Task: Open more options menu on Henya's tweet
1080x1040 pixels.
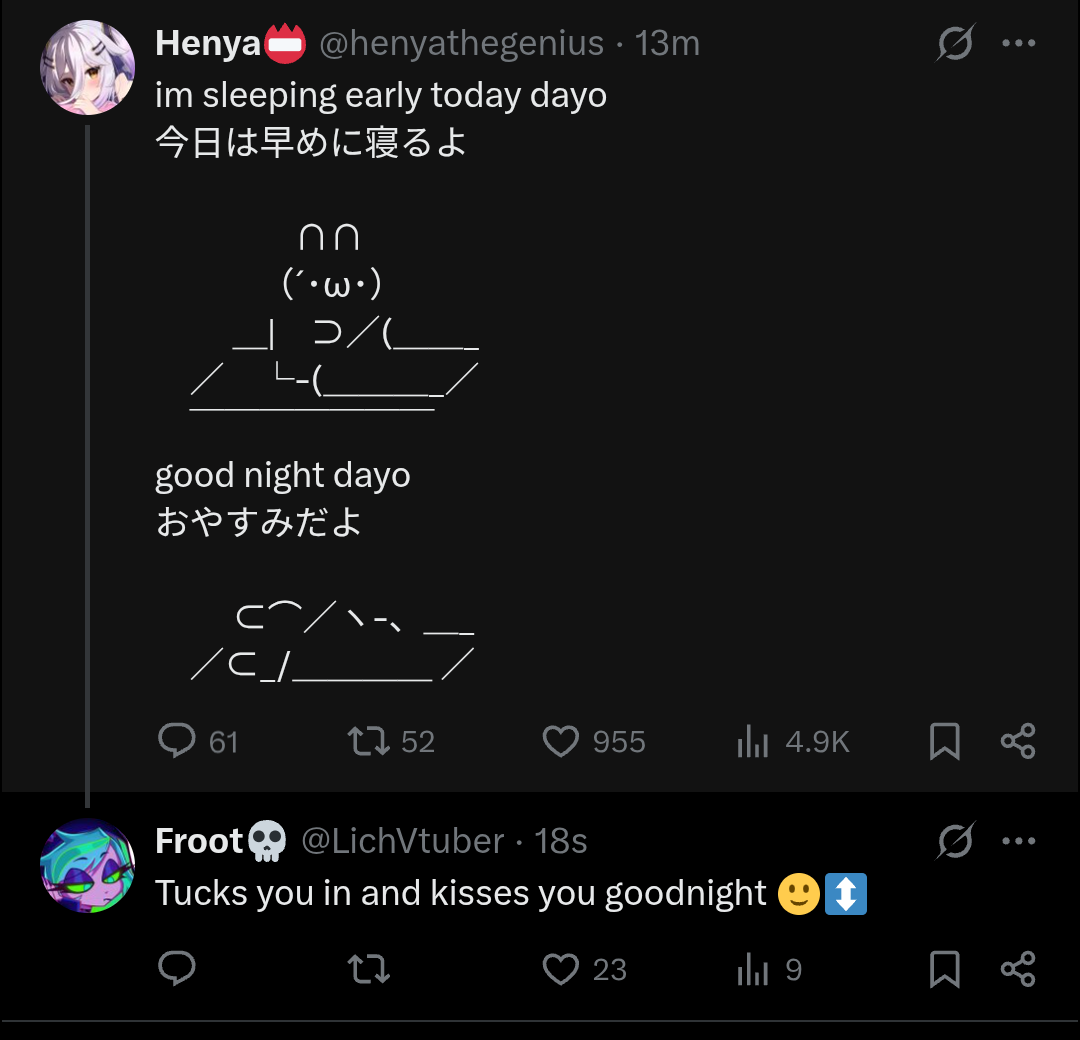Action: click(x=1018, y=44)
